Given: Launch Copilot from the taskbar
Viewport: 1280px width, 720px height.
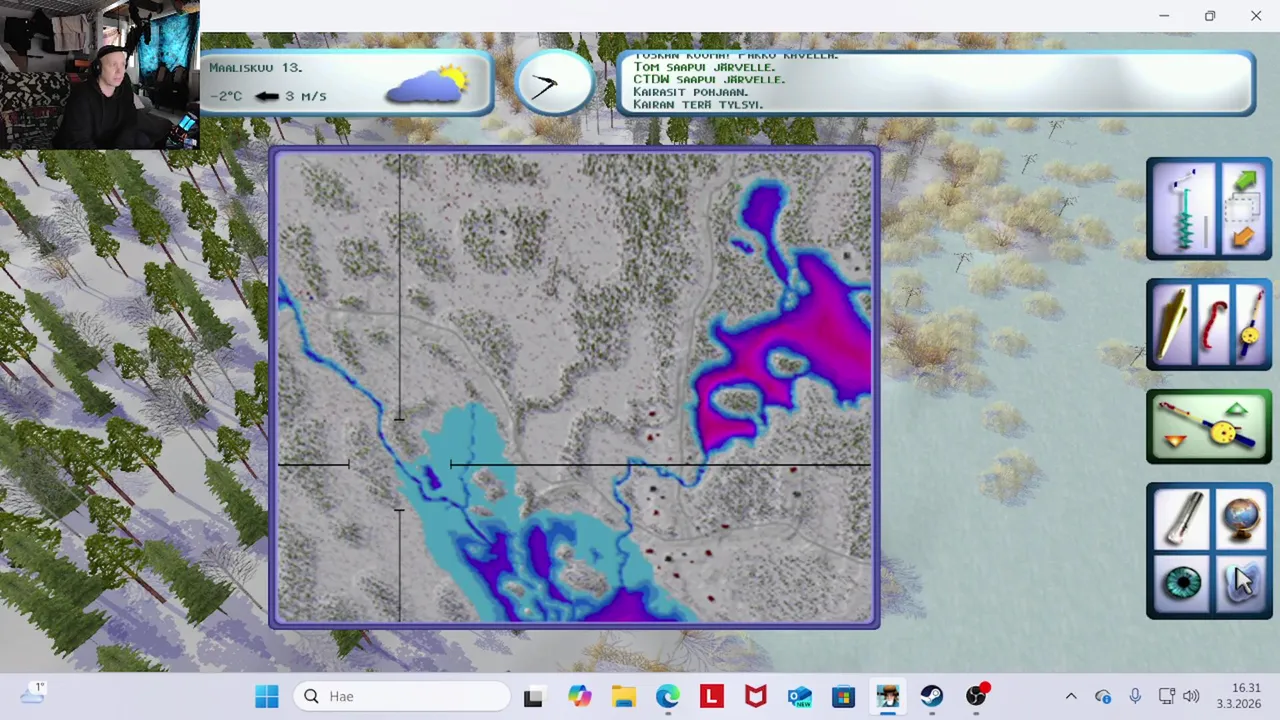Looking at the screenshot, I should tap(580, 696).
